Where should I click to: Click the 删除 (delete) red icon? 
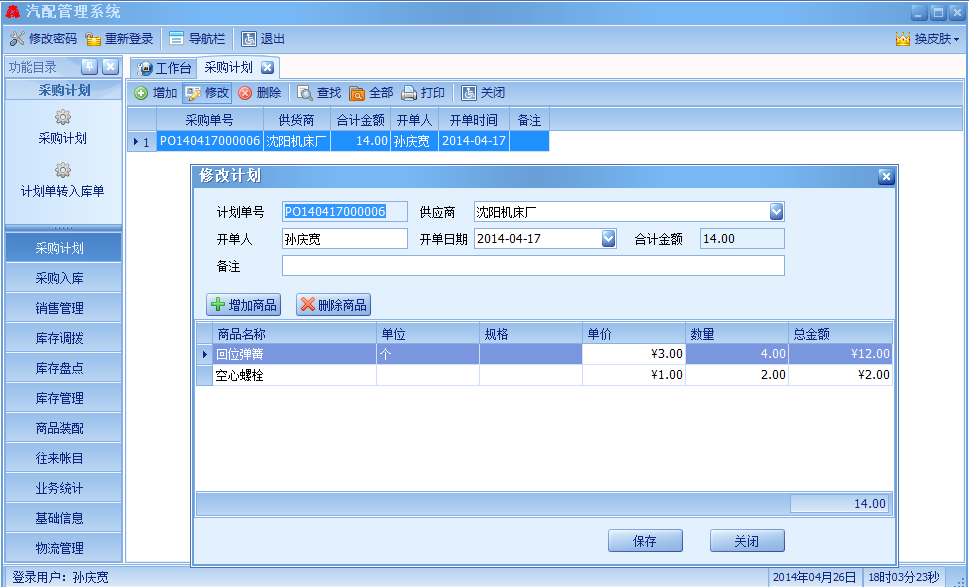coord(245,93)
